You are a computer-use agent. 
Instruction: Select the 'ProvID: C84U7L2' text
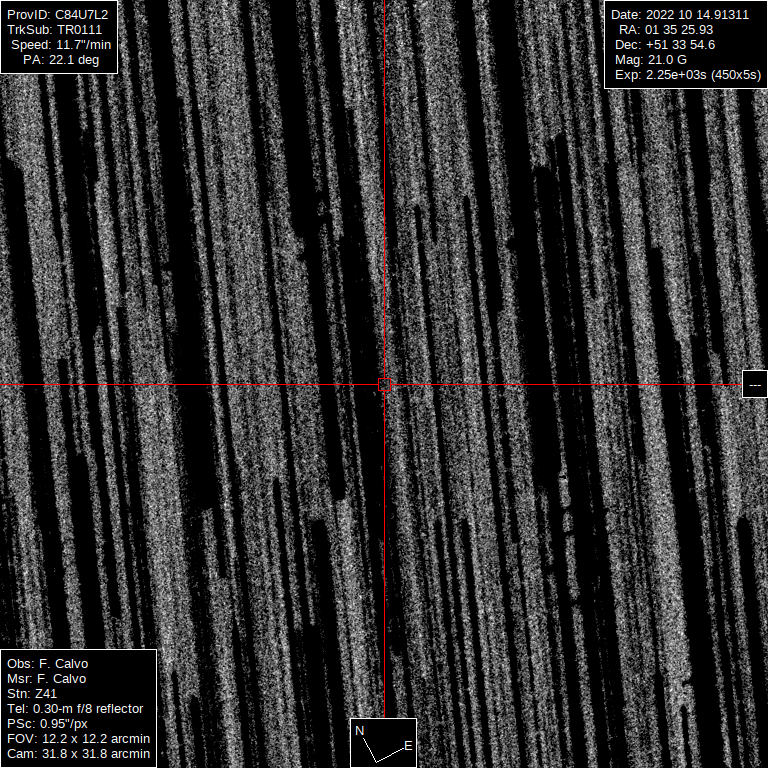pos(58,14)
